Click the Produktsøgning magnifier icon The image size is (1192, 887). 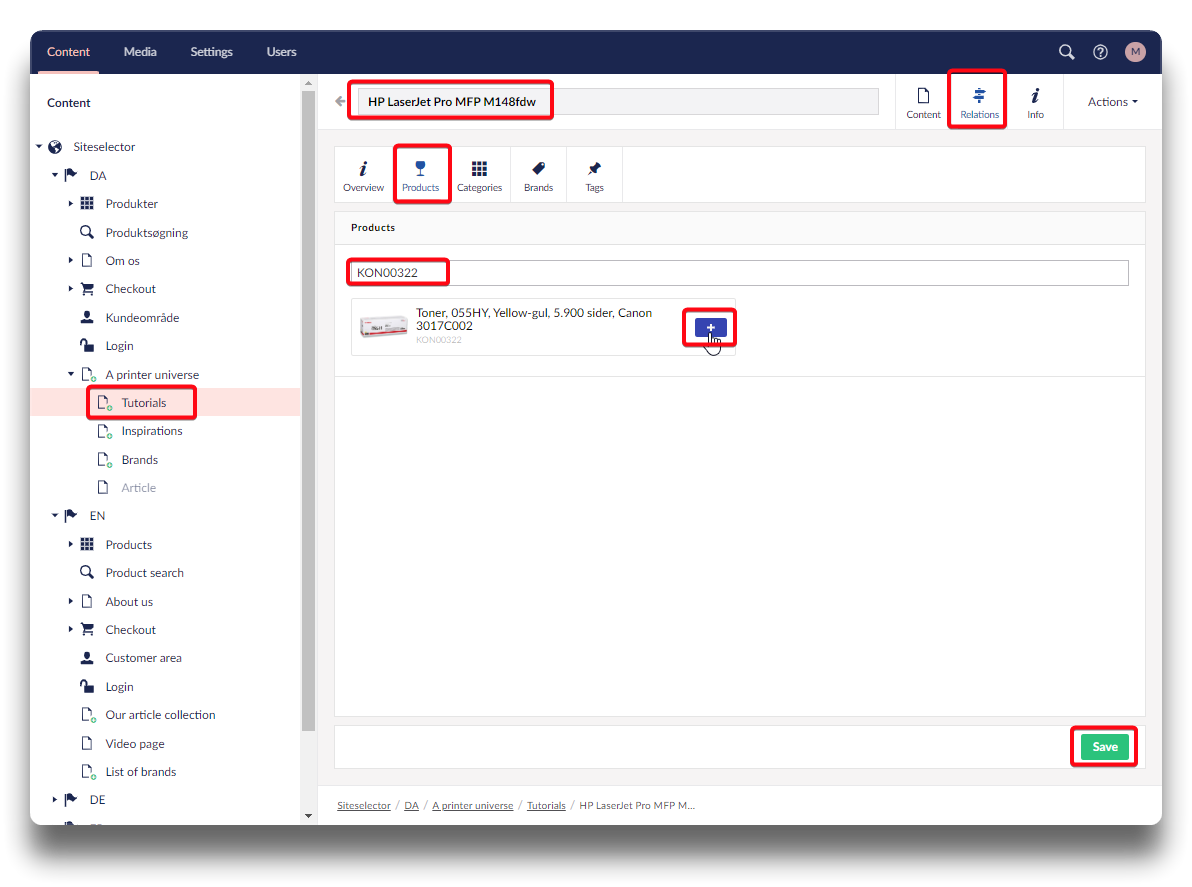click(87, 232)
